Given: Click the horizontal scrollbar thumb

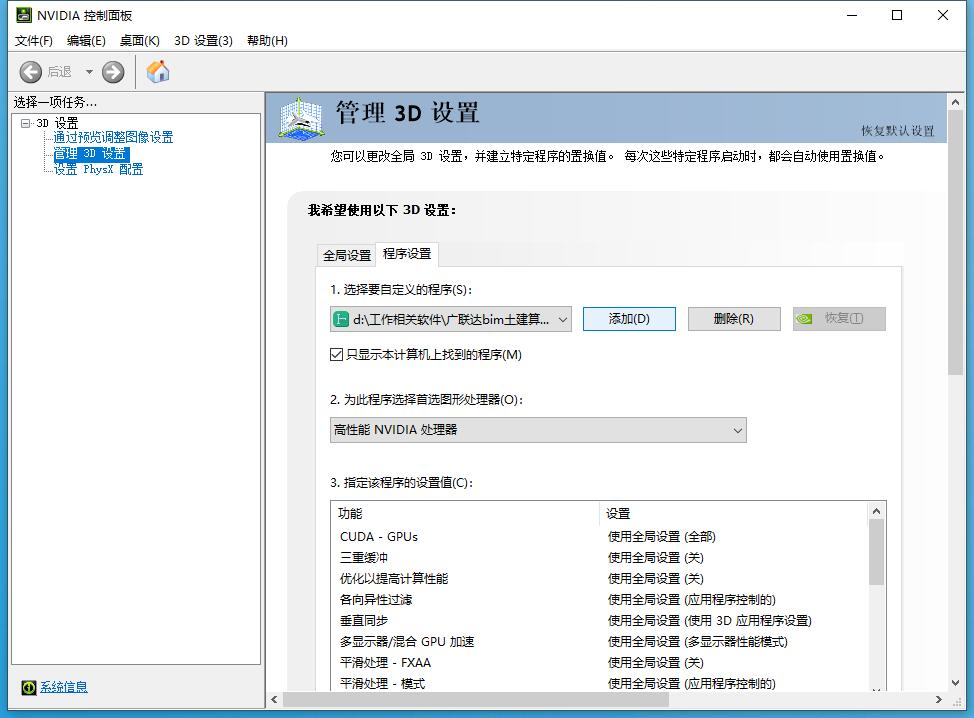Looking at the screenshot, I should coord(476,700).
